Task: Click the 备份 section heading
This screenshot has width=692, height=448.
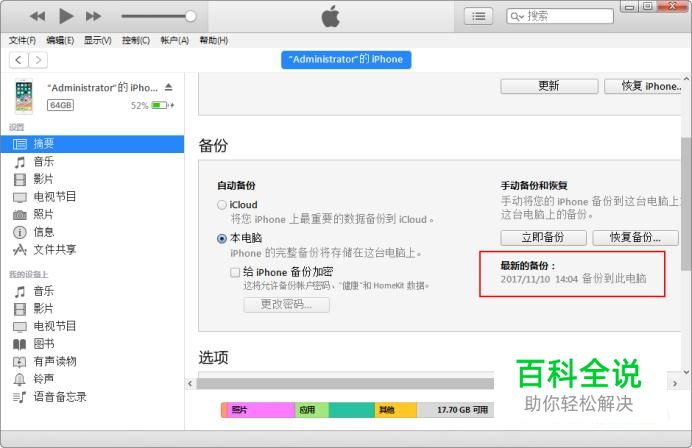Action: click(x=213, y=145)
